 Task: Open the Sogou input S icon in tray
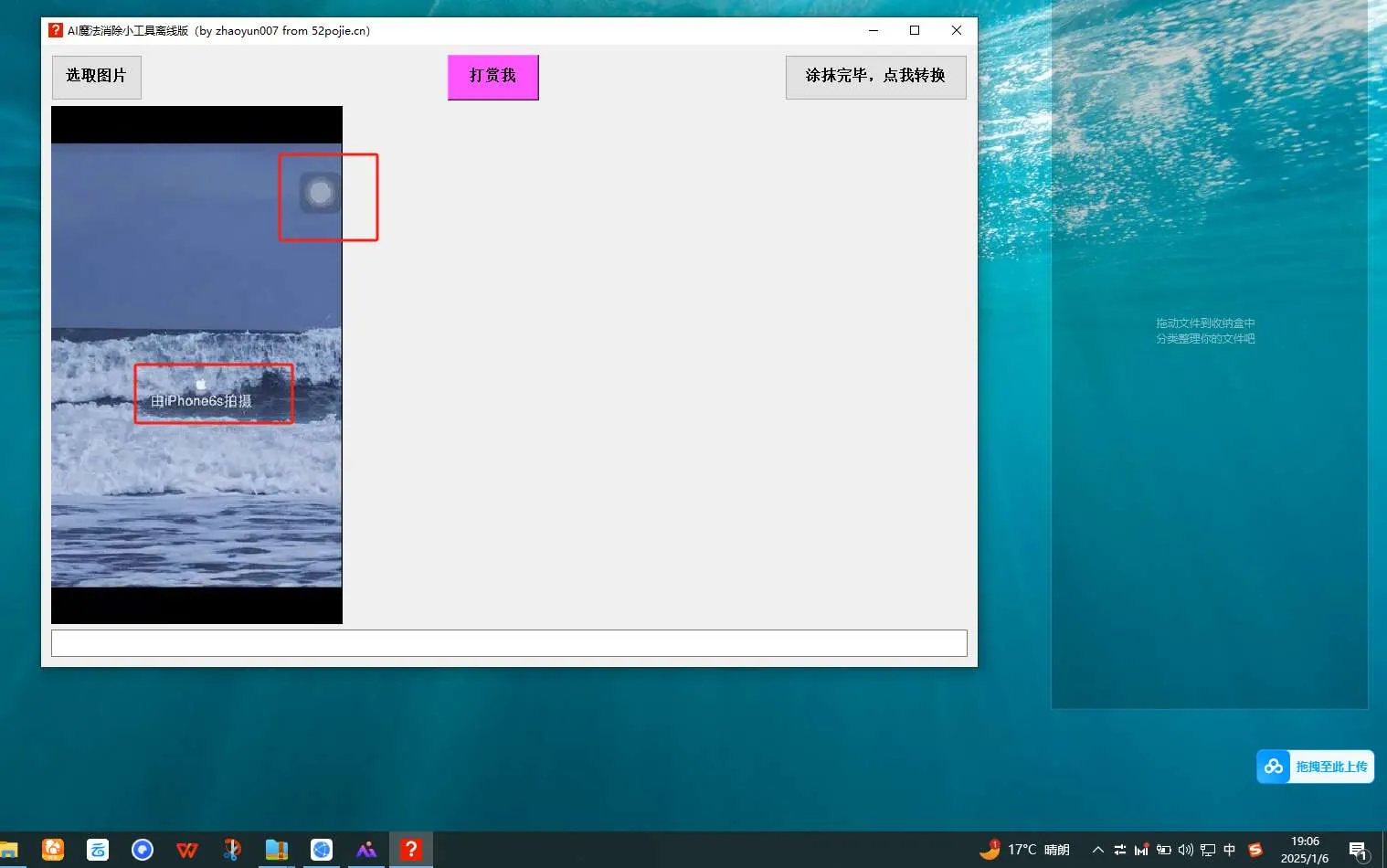pyautogui.click(x=1255, y=849)
